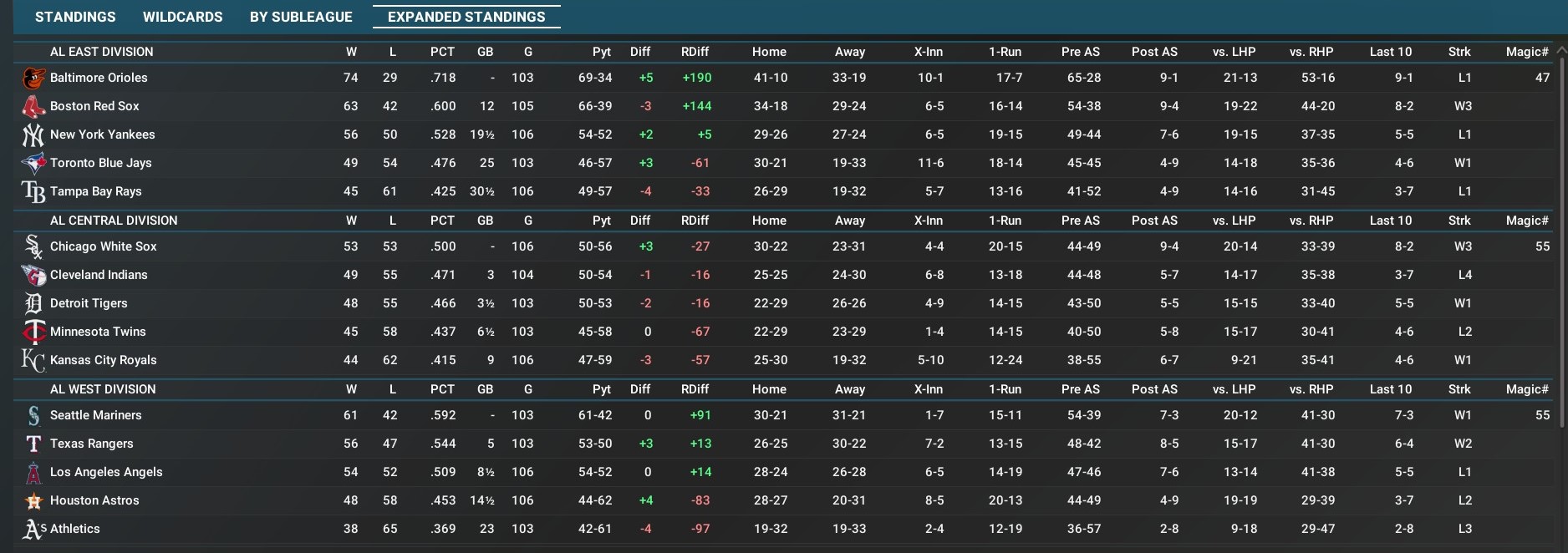
Task: Select the New York Yankees logo
Action: (33, 134)
